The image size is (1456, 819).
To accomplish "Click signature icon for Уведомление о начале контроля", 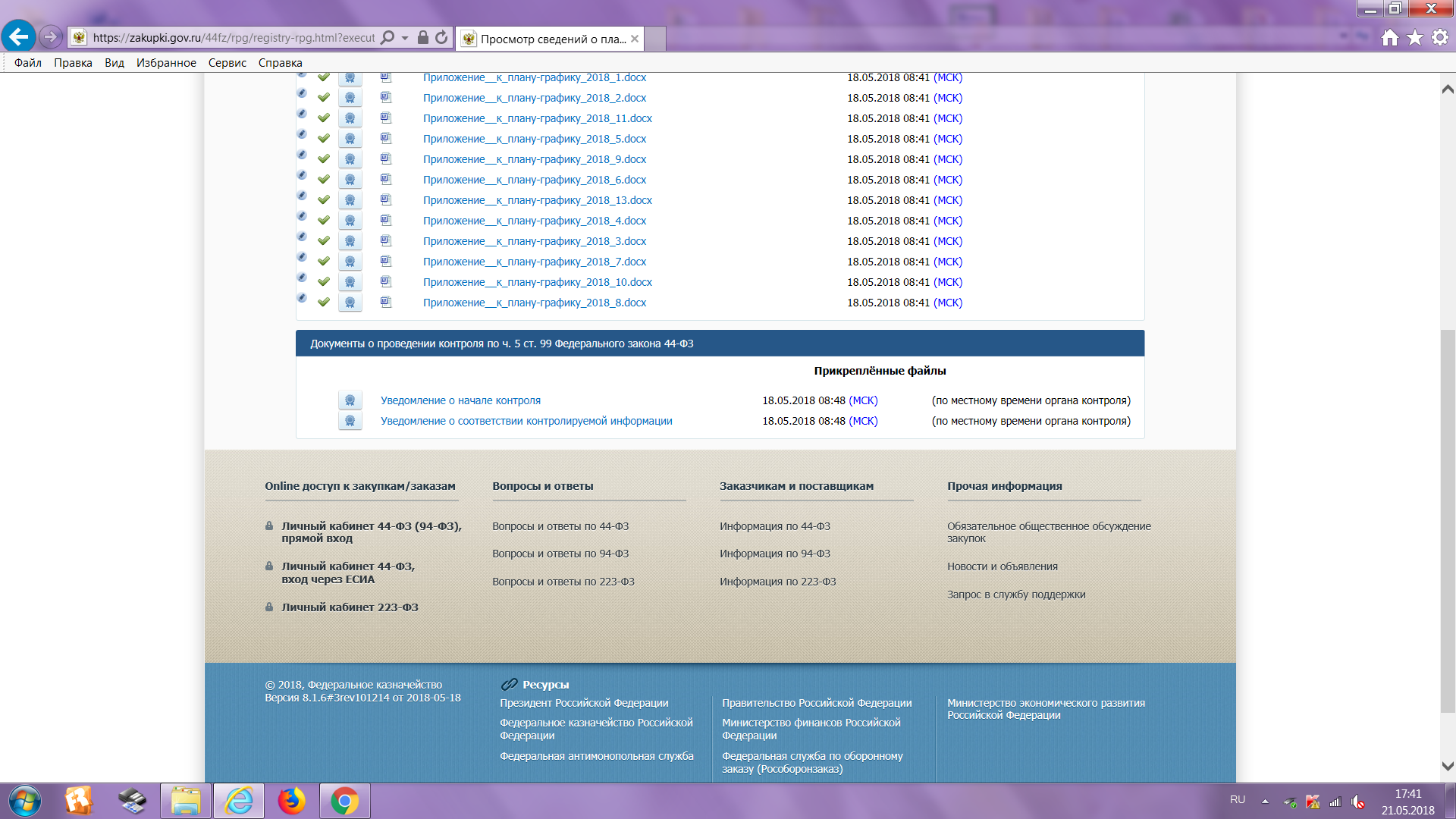I will point(350,400).
